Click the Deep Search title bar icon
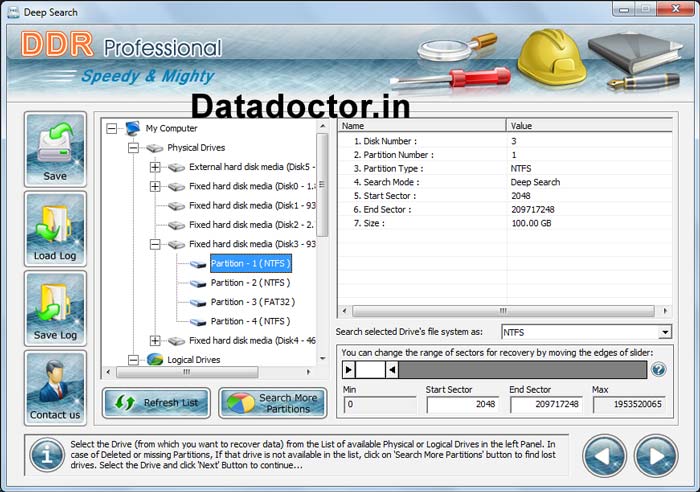The width and height of the screenshot is (700, 492). click(13, 12)
